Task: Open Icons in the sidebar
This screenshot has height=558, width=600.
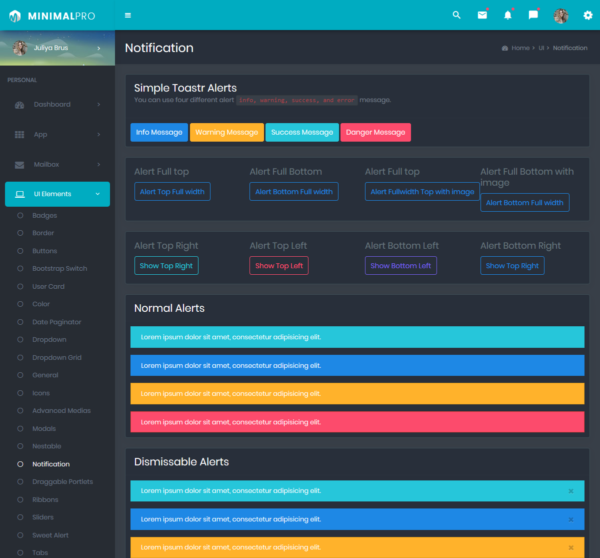Action: tap(41, 393)
